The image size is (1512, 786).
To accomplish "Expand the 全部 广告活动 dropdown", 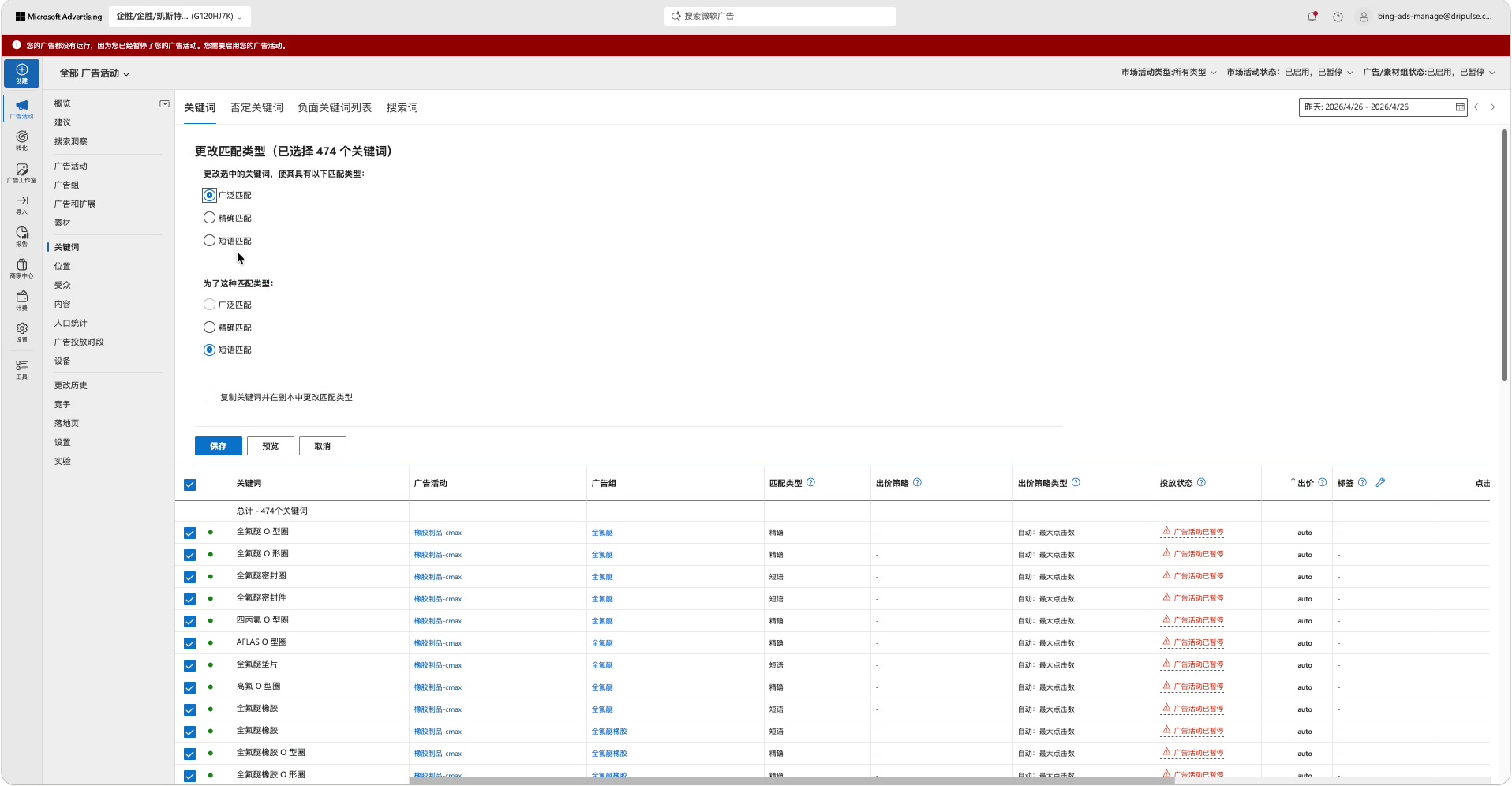I will tap(95, 73).
